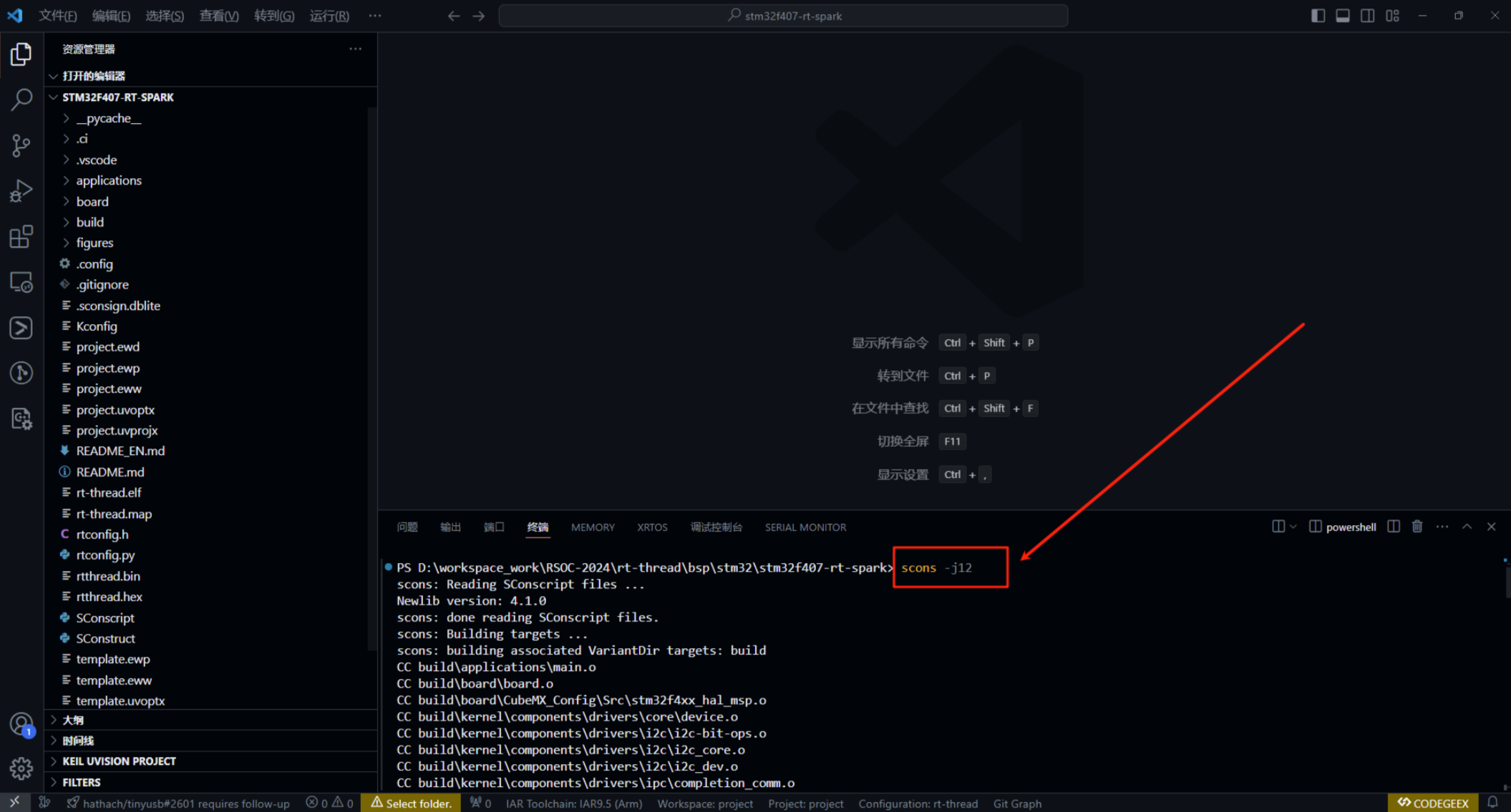Select the Source Control icon
The image size is (1511, 812).
pyautogui.click(x=21, y=145)
